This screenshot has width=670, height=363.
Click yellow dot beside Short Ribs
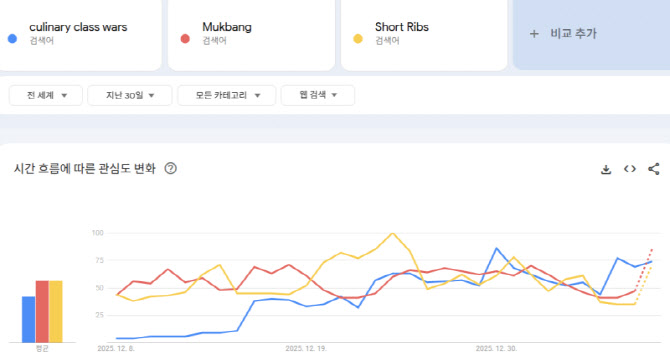pyautogui.click(x=358, y=39)
